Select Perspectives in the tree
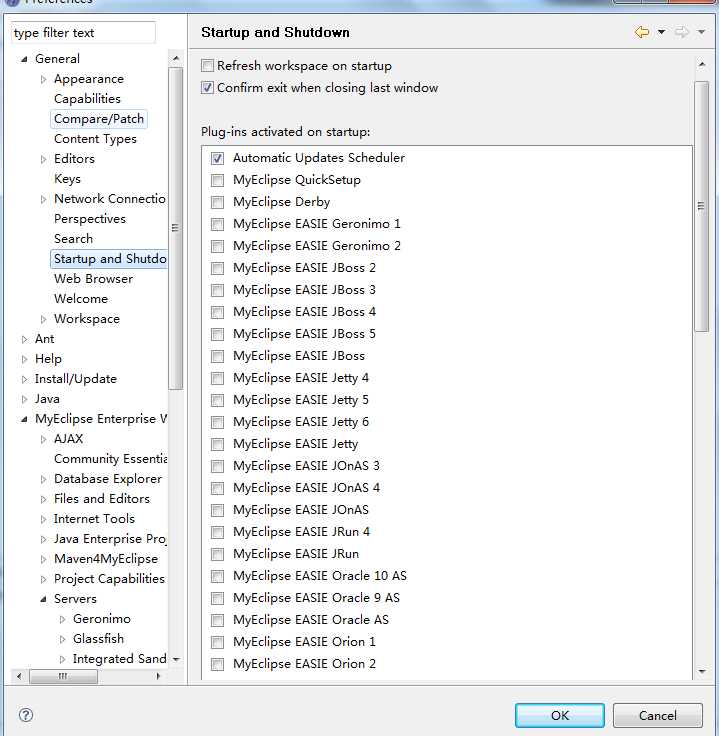719x736 pixels. coord(90,219)
